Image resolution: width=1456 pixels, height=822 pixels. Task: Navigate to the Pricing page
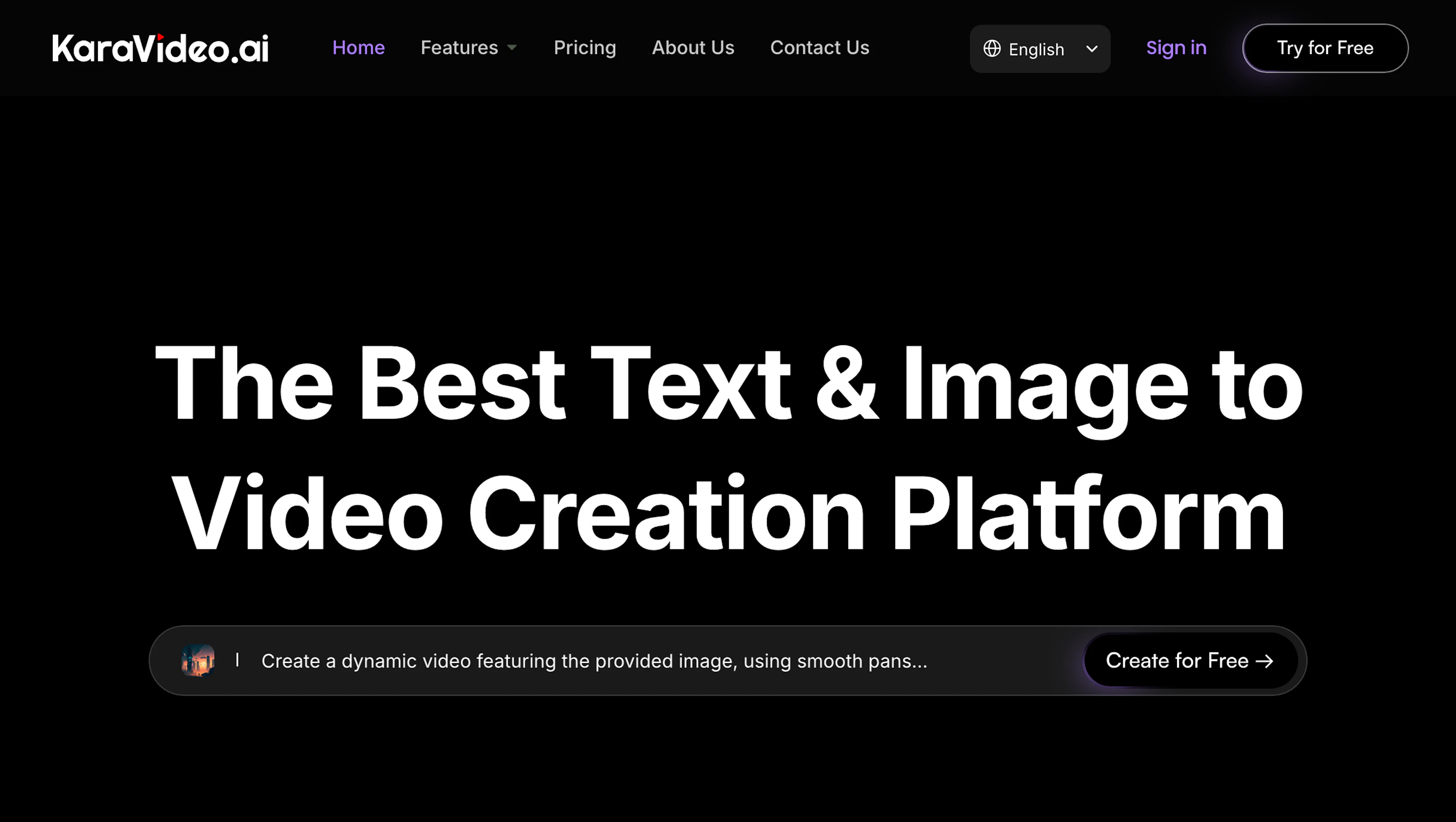tap(585, 47)
